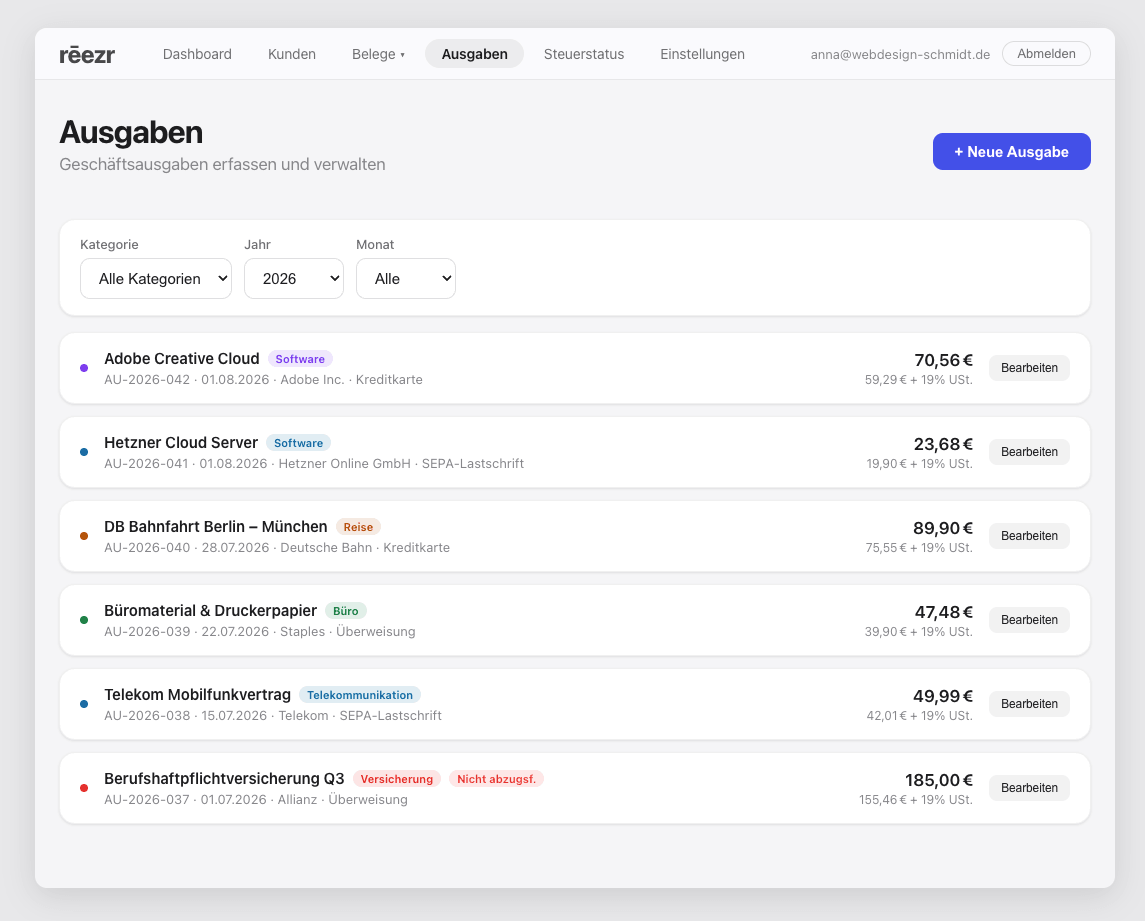The height and width of the screenshot is (921, 1145).
Task: Click the AU-2026-040 Deutsche Bahn details
Action: pyautogui.click(x=277, y=548)
